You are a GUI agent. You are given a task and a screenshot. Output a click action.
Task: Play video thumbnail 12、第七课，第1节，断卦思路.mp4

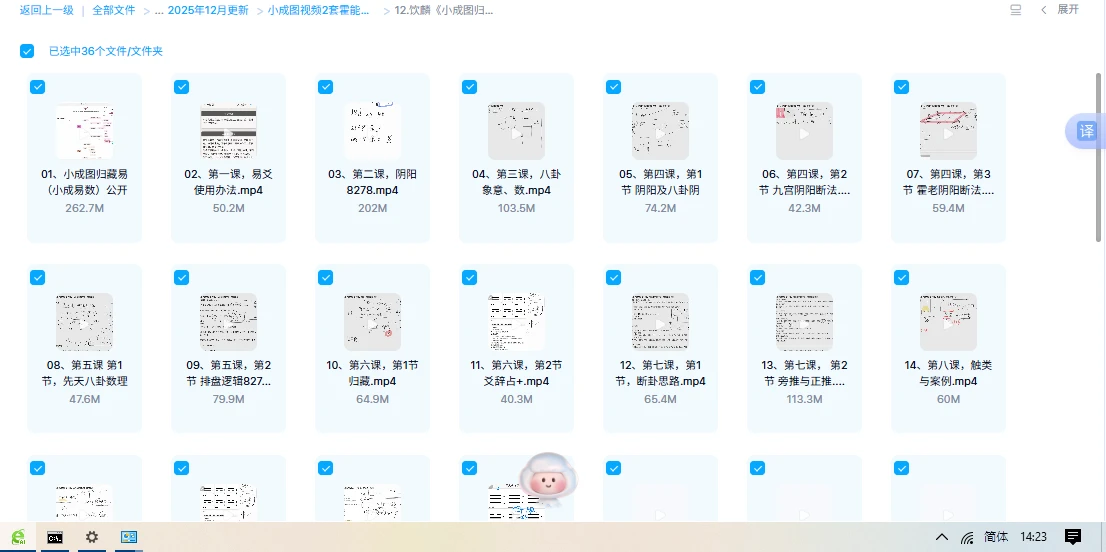tap(660, 322)
